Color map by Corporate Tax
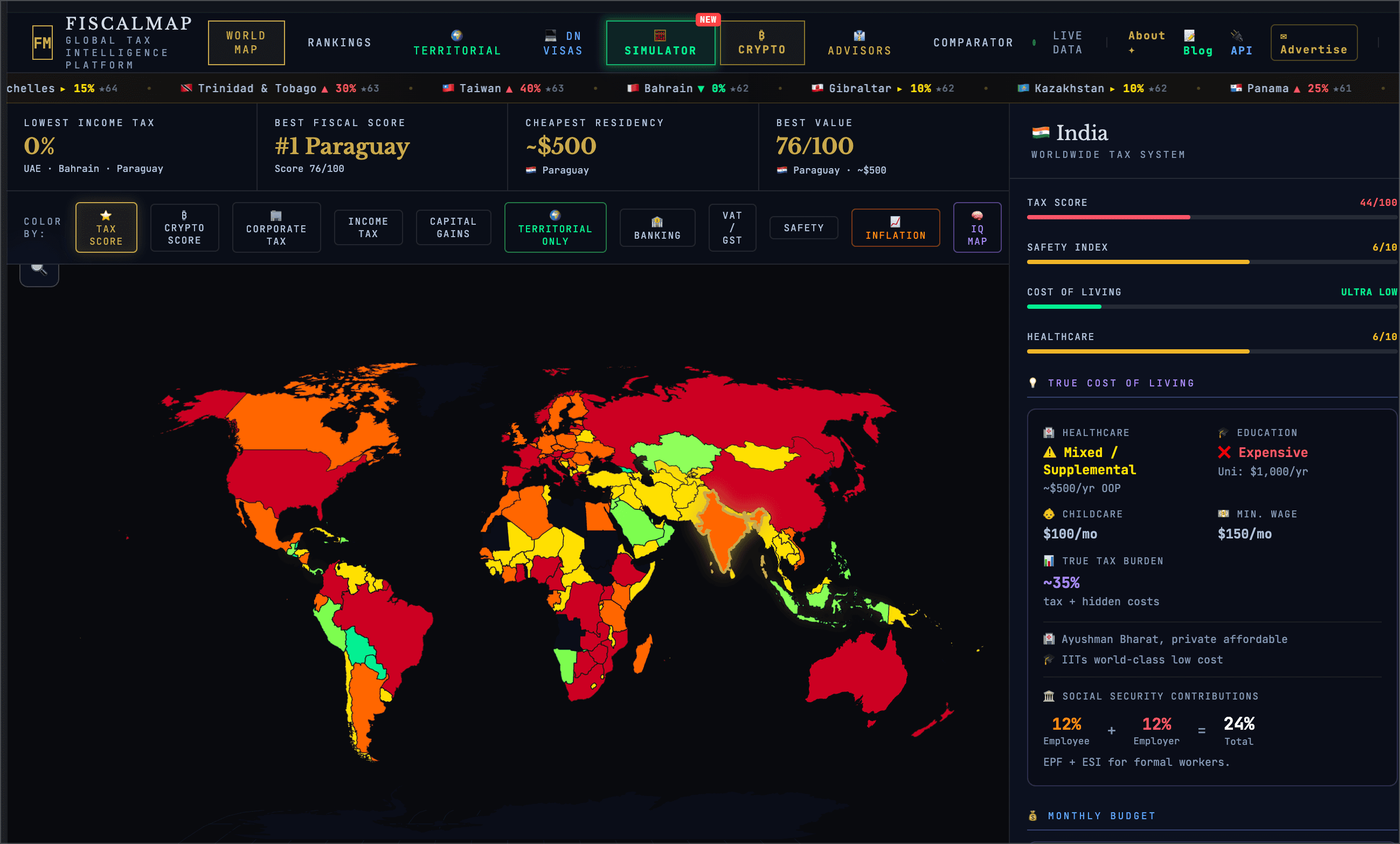 pos(276,228)
